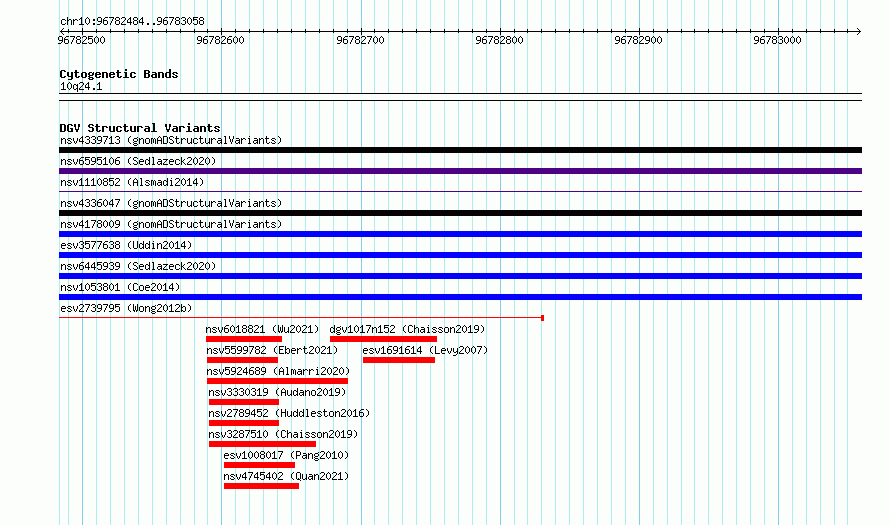Click the DGV Structural Variants track title

click(140, 128)
